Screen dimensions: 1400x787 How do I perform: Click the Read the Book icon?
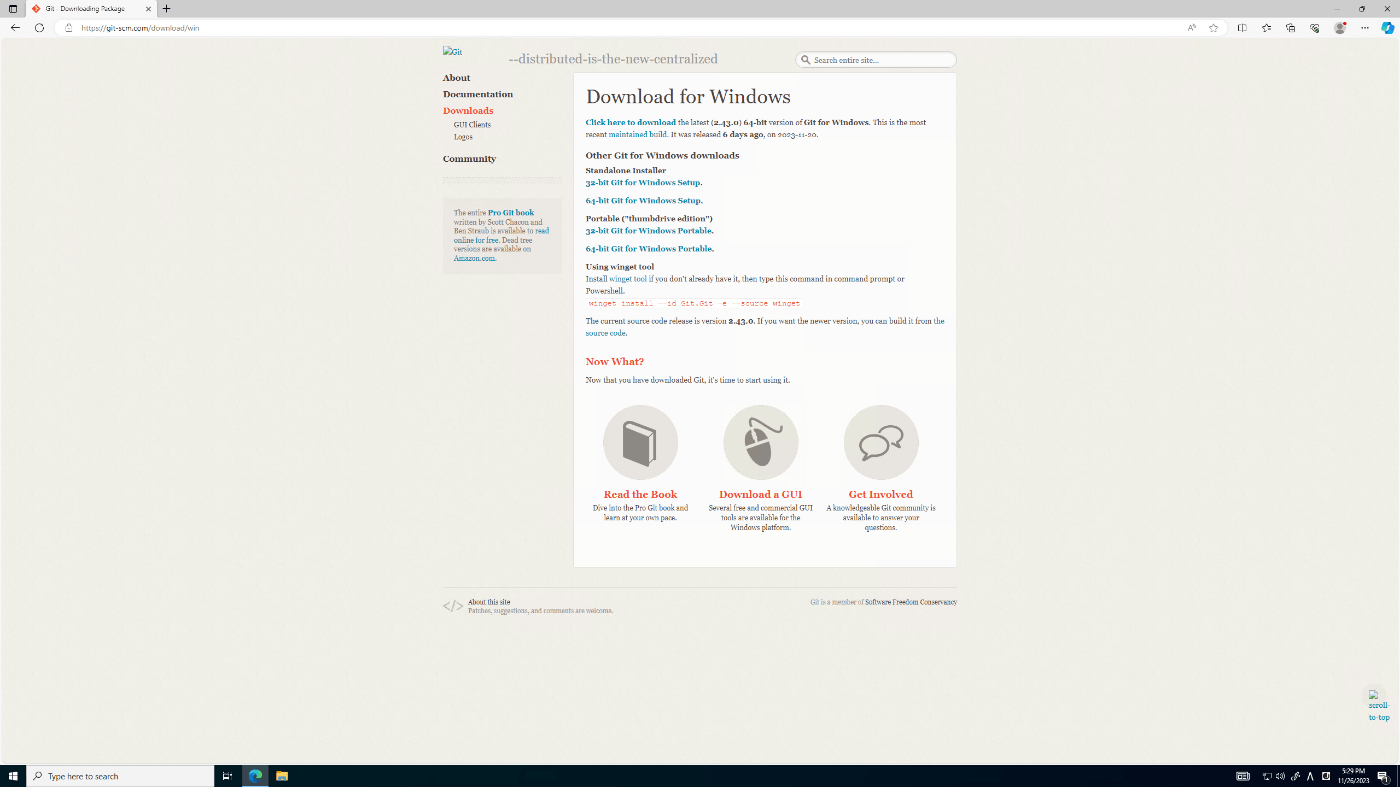click(640, 442)
